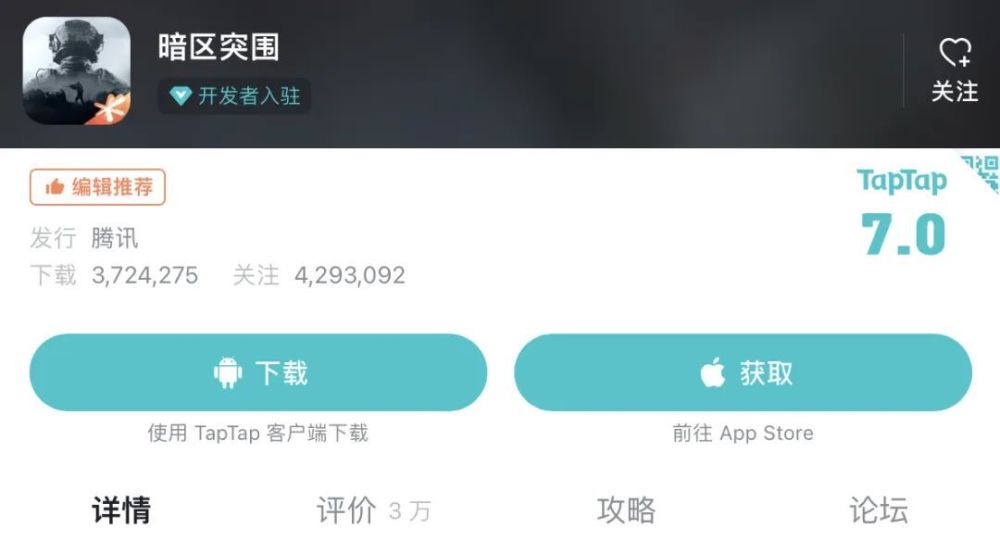
Task: Click the 获取 get button
Action: [x=743, y=373]
